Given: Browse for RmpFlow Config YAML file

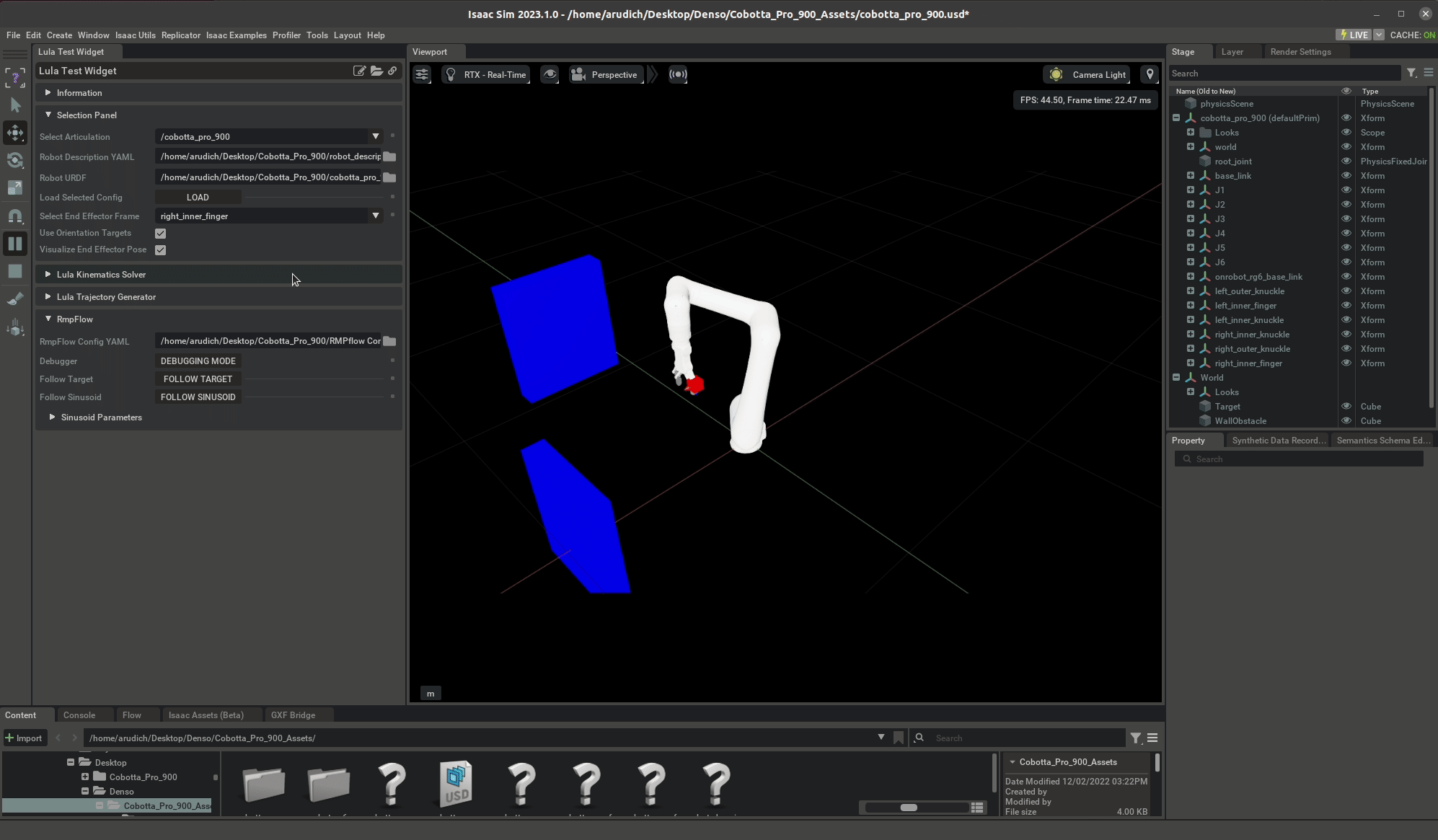Looking at the screenshot, I should pos(389,341).
